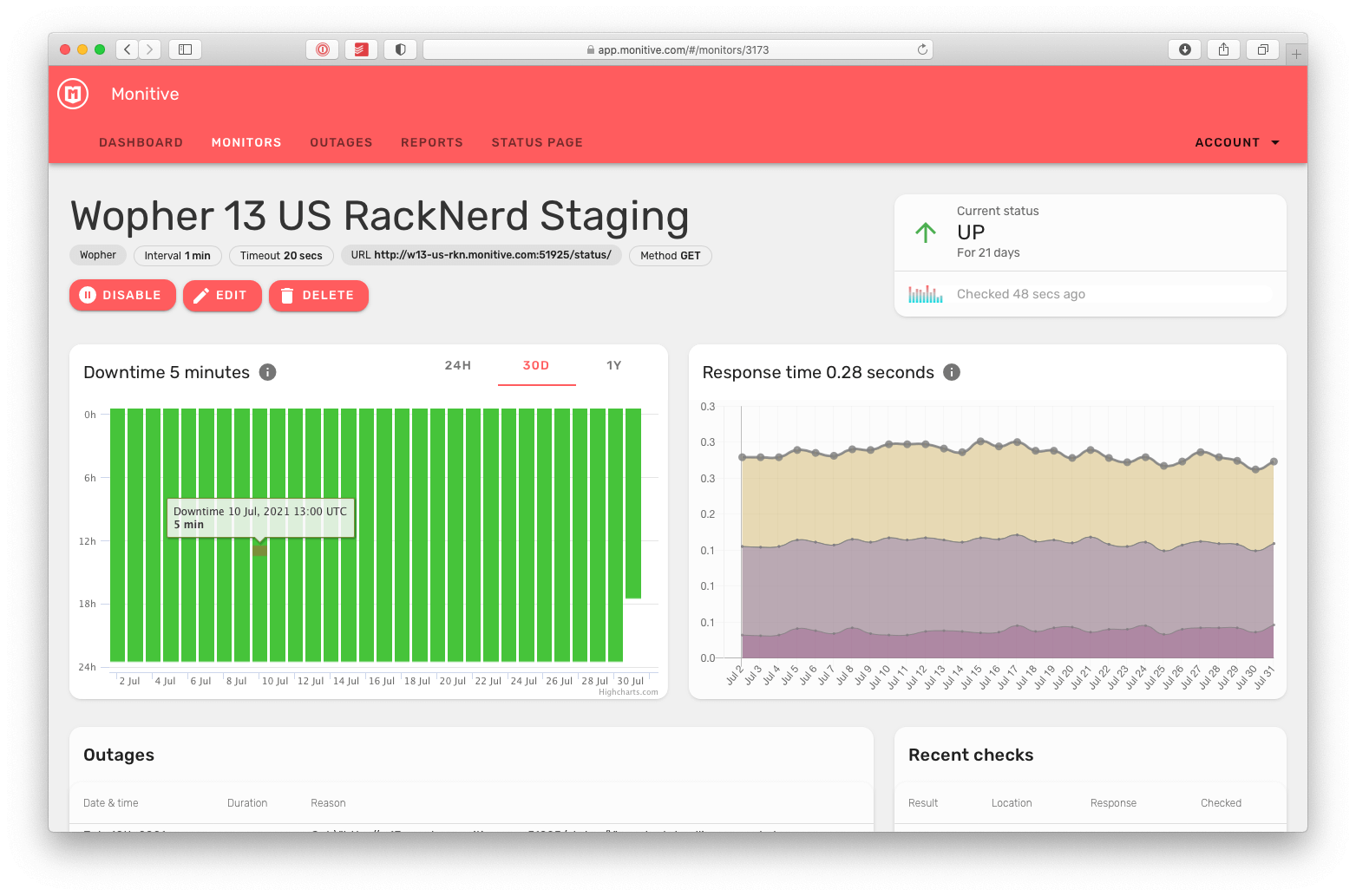1356x896 pixels.
Task: Click the 'Result' column header
Action: point(923,803)
